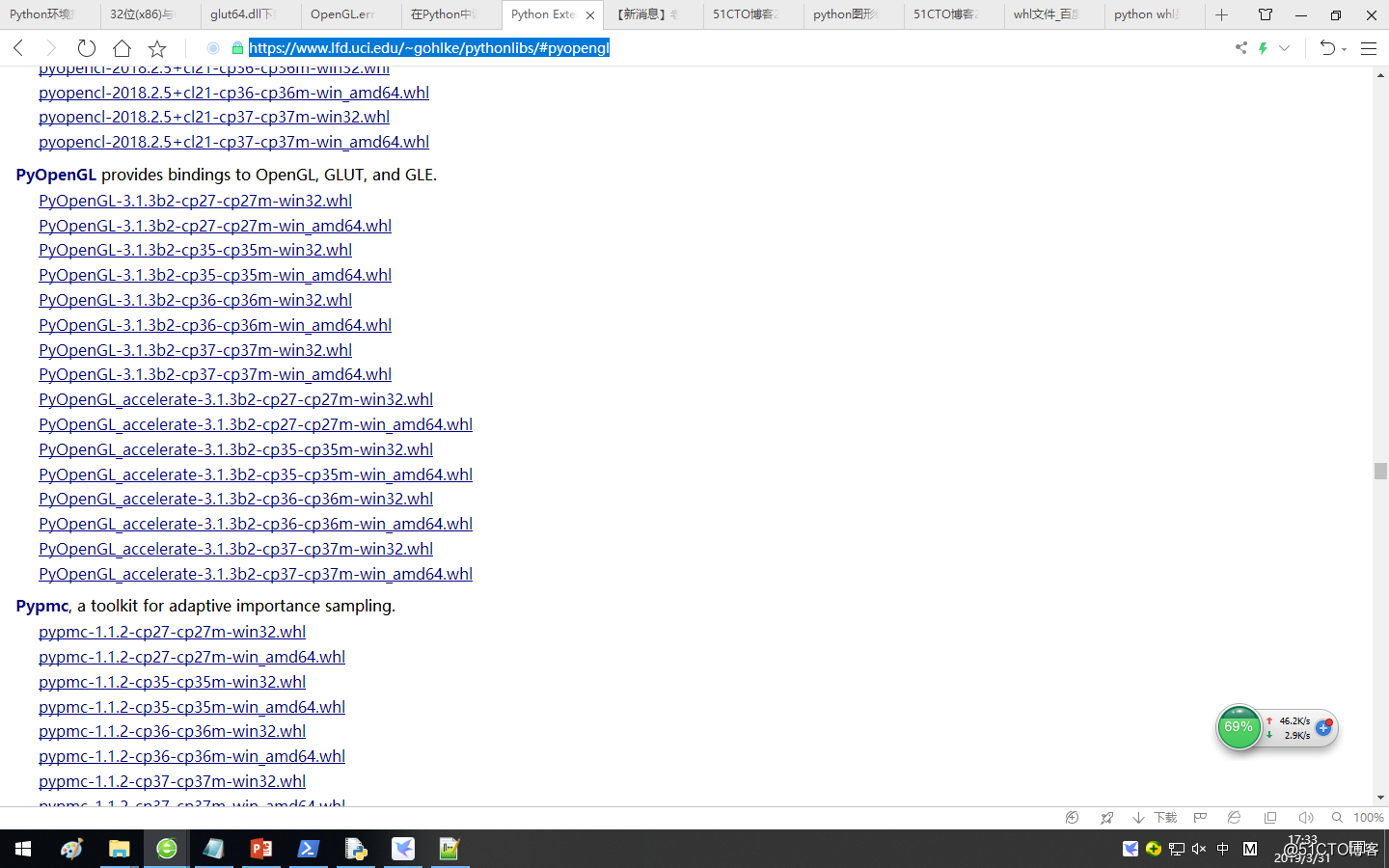Go back with the browser back arrow
Screen dimensions: 1389x868
pyautogui.click(x=18, y=48)
